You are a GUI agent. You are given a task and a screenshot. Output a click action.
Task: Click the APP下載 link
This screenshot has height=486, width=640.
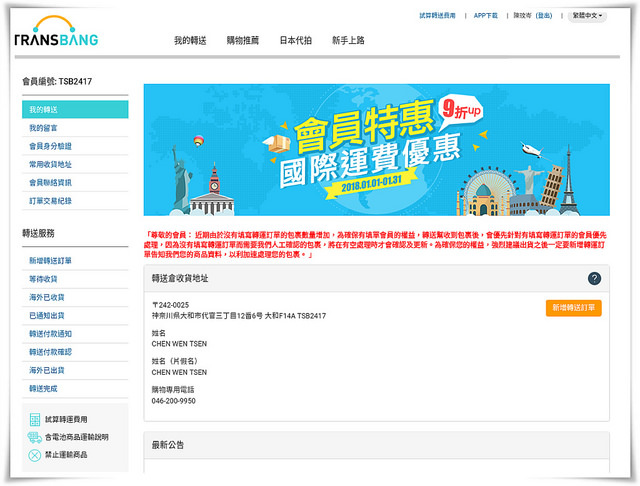point(485,16)
